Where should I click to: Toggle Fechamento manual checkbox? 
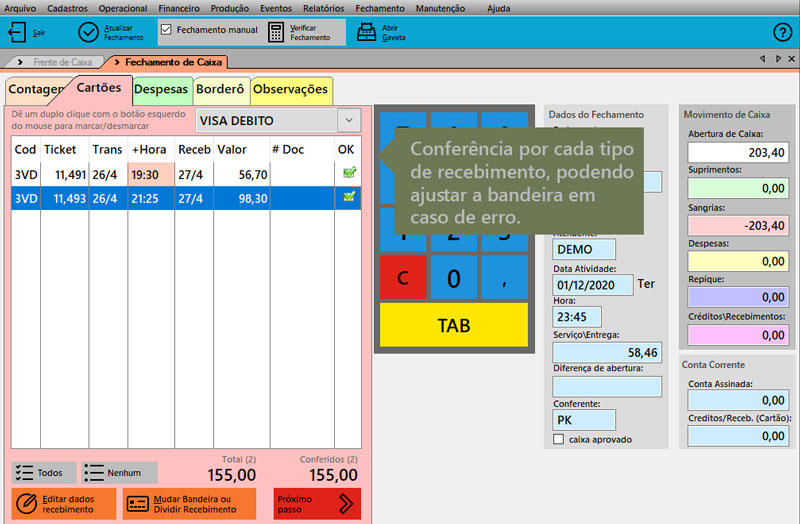click(166, 30)
